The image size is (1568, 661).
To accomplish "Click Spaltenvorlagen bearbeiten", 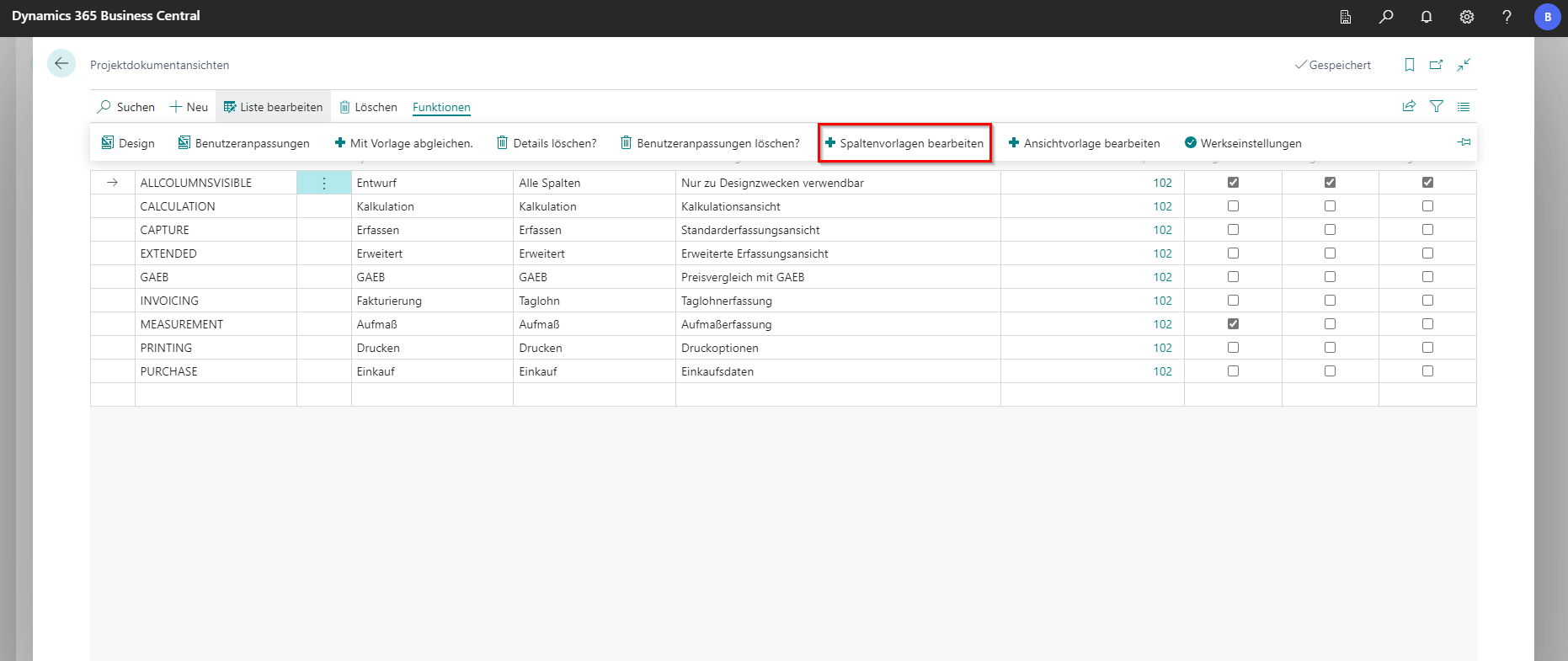I will pyautogui.click(x=904, y=143).
